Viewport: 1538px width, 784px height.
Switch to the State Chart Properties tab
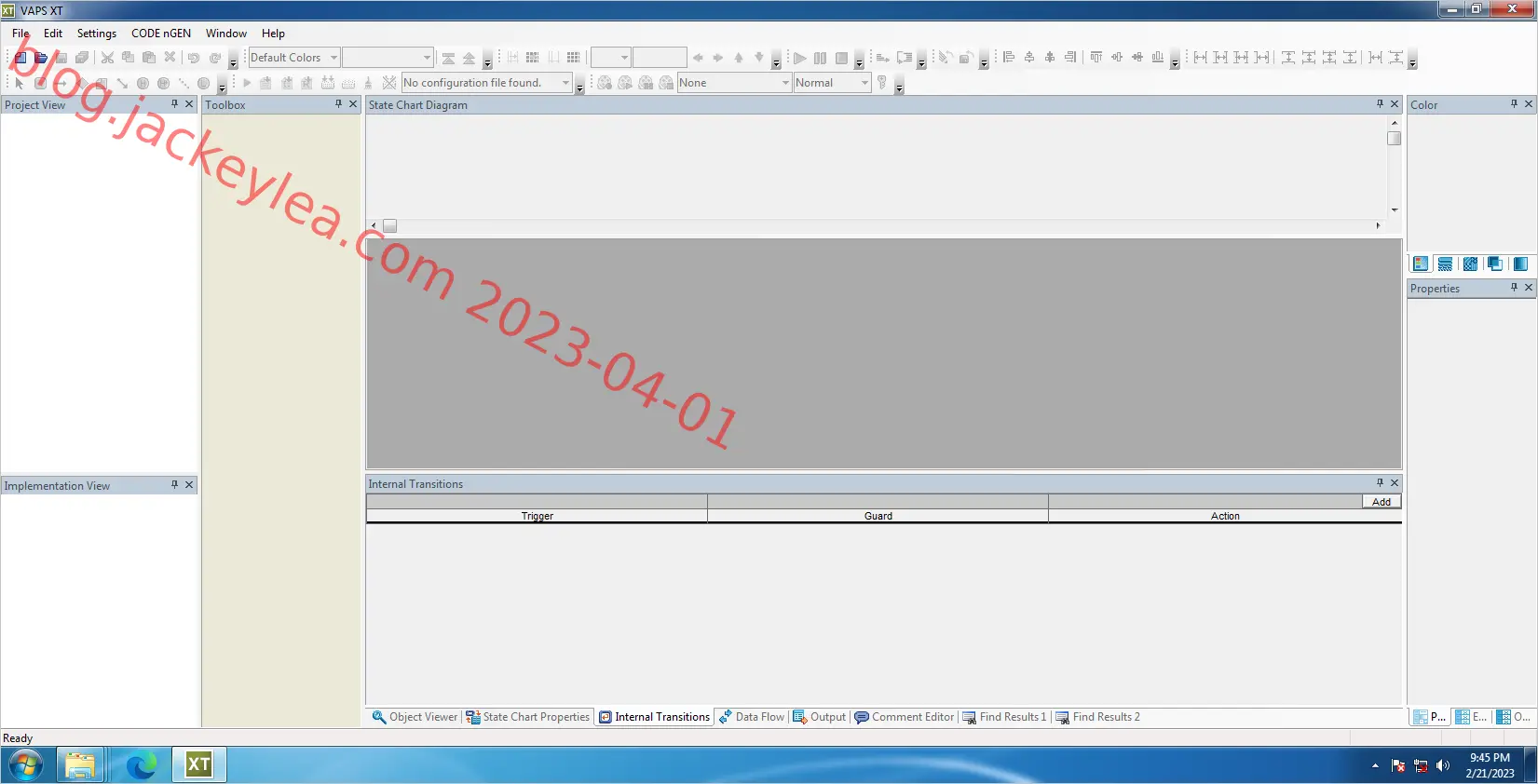(x=528, y=717)
